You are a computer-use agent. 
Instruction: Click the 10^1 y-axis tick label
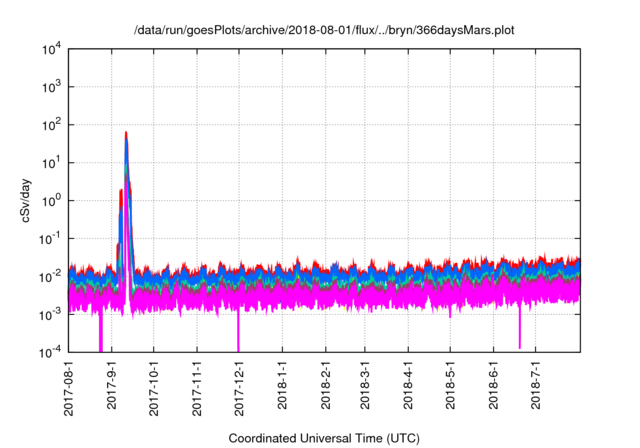[52, 163]
